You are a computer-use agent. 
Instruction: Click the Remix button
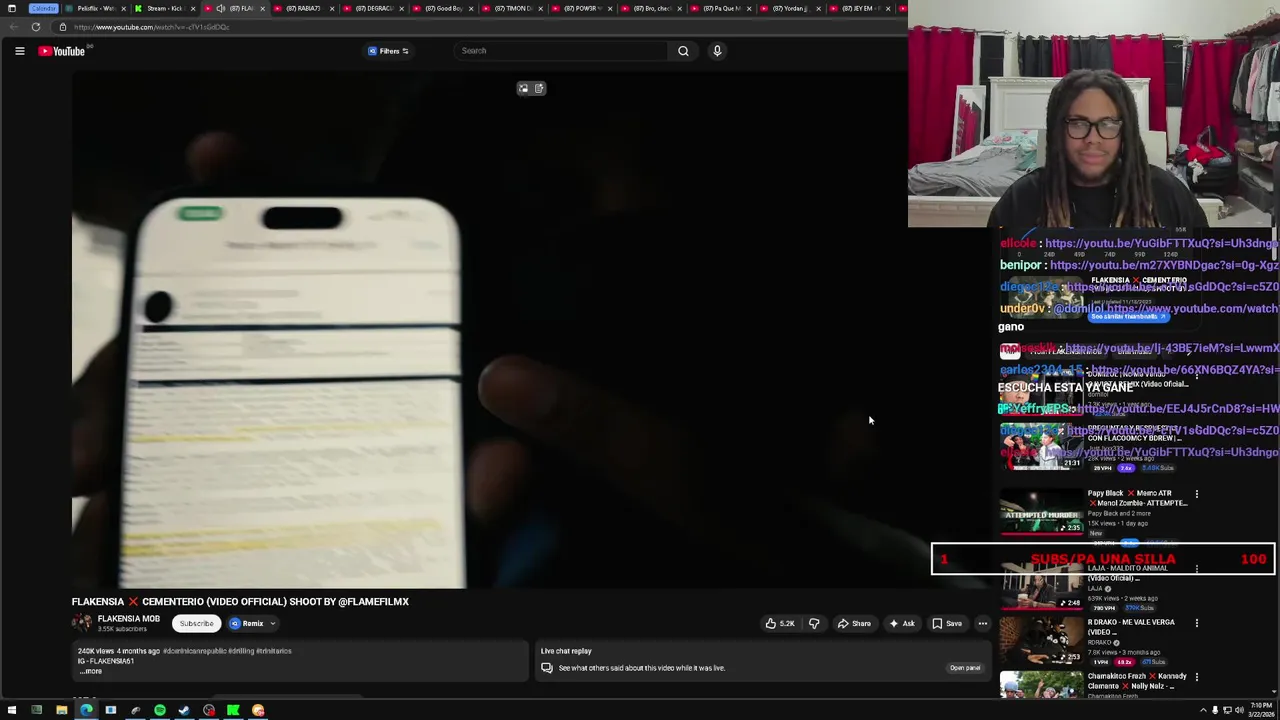pyautogui.click(x=246, y=623)
